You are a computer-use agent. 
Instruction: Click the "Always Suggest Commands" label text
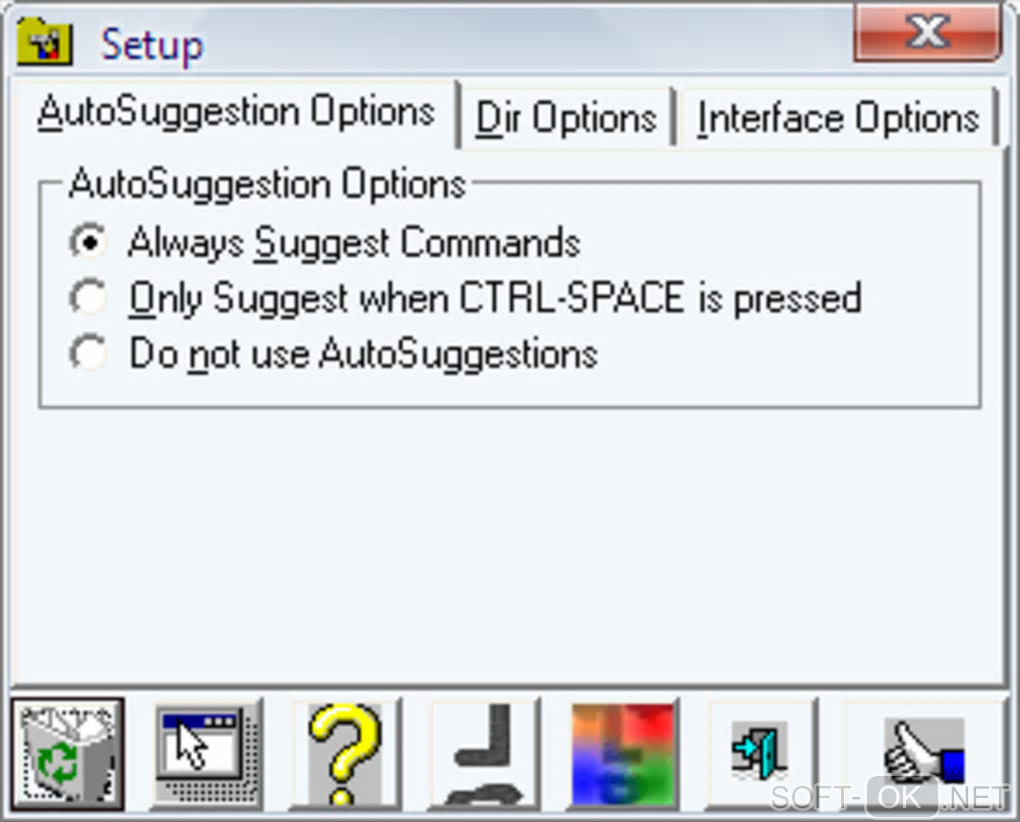point(354,243)
